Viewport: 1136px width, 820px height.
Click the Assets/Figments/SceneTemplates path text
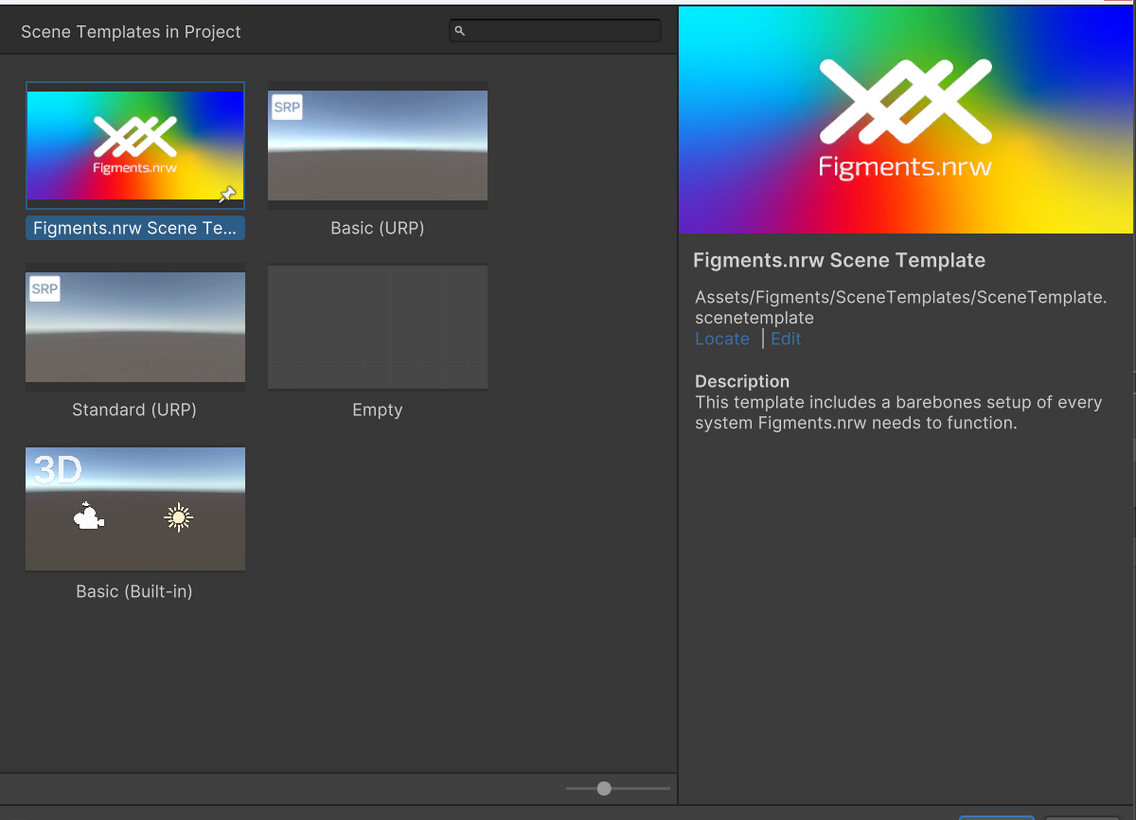[x=901, y=307]
